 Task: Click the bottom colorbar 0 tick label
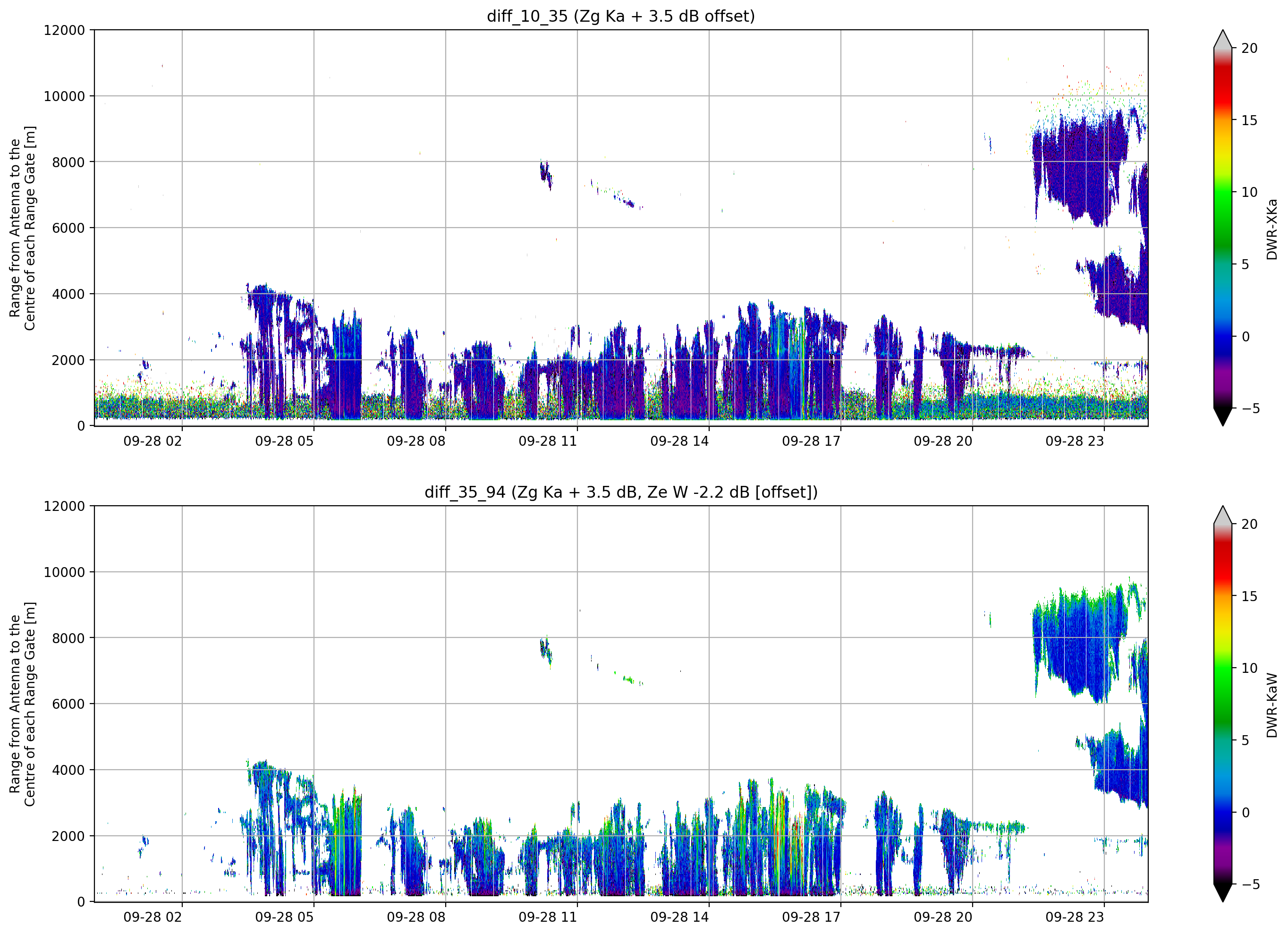point(1246,813)
